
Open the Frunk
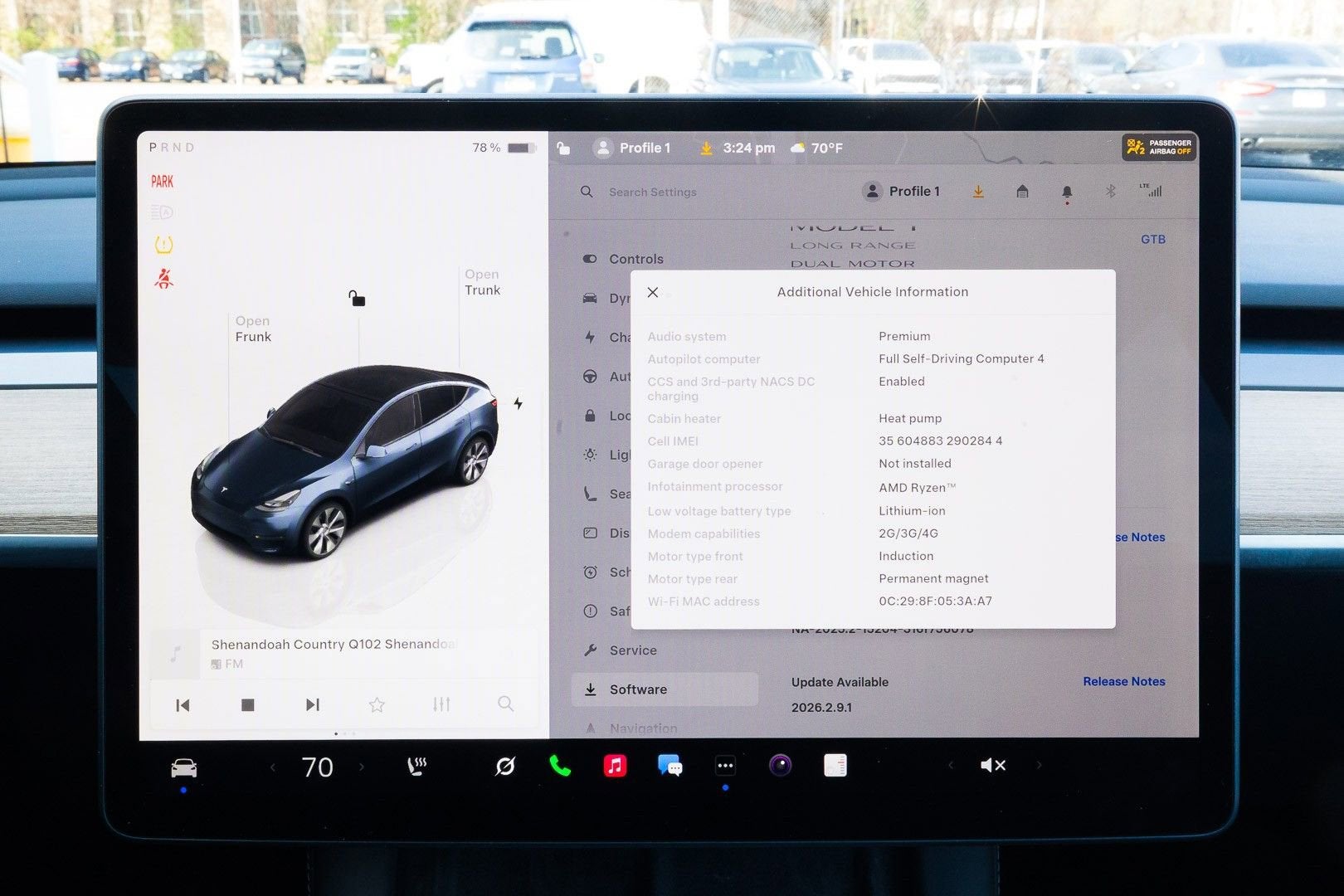click(x=253, y=329)
